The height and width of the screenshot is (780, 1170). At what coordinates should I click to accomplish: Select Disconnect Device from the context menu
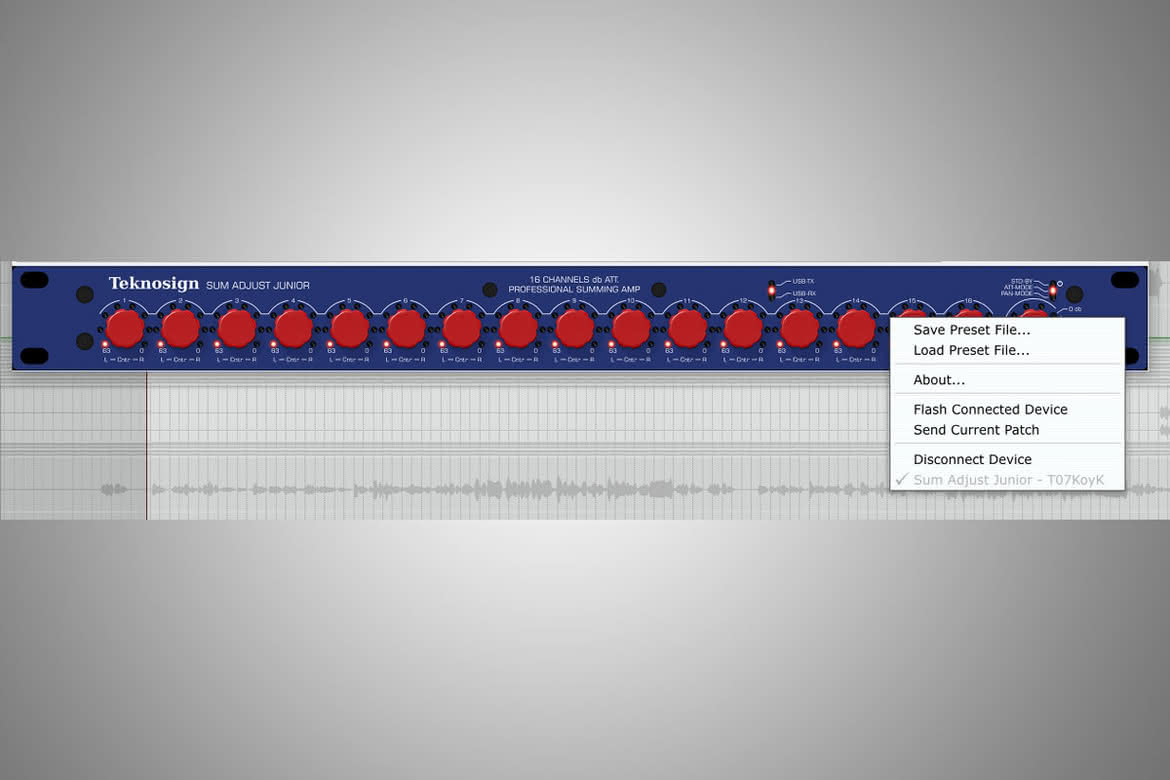point(1007,459)
